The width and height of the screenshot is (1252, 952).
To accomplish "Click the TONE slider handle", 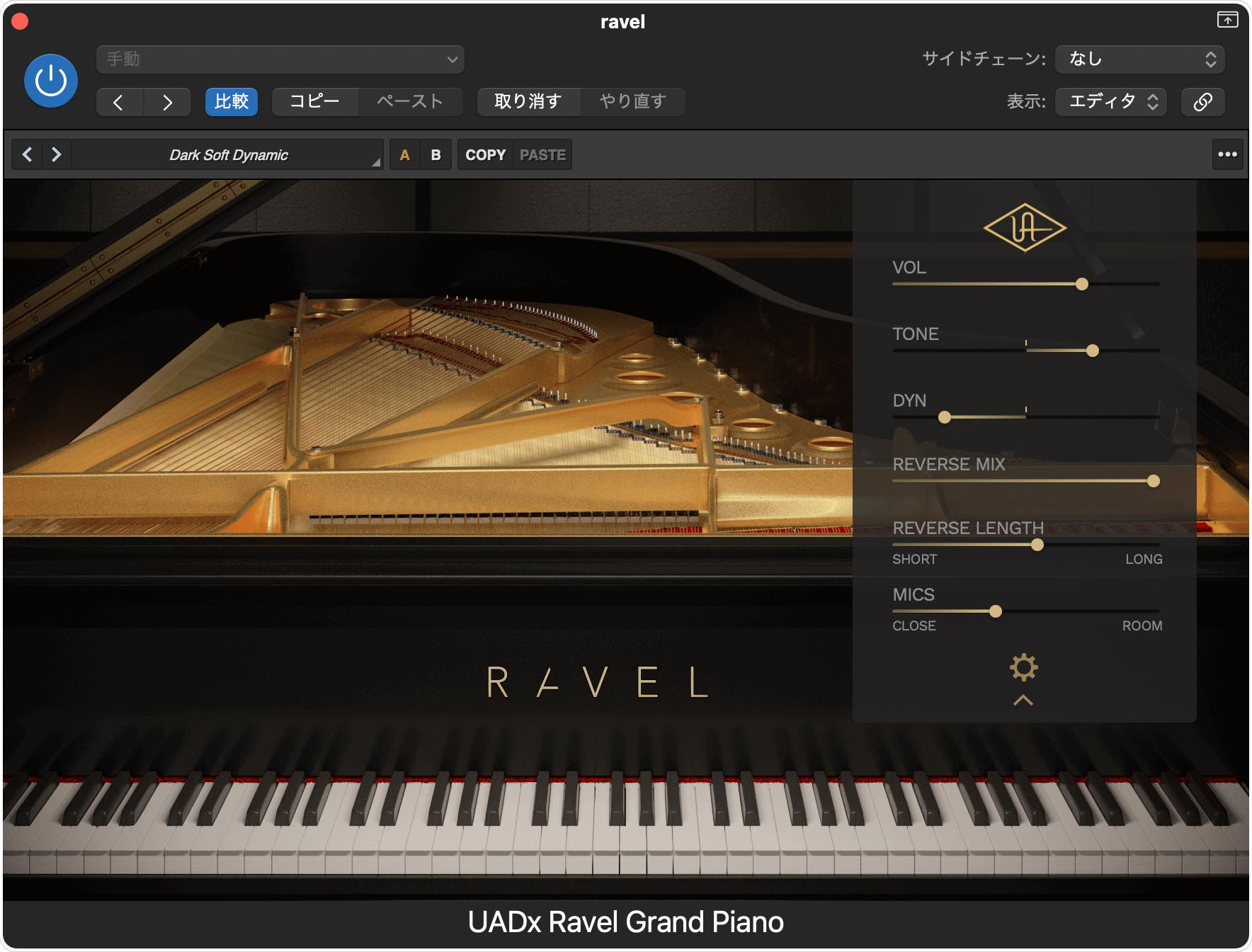I will click(x=1093, y=351).
